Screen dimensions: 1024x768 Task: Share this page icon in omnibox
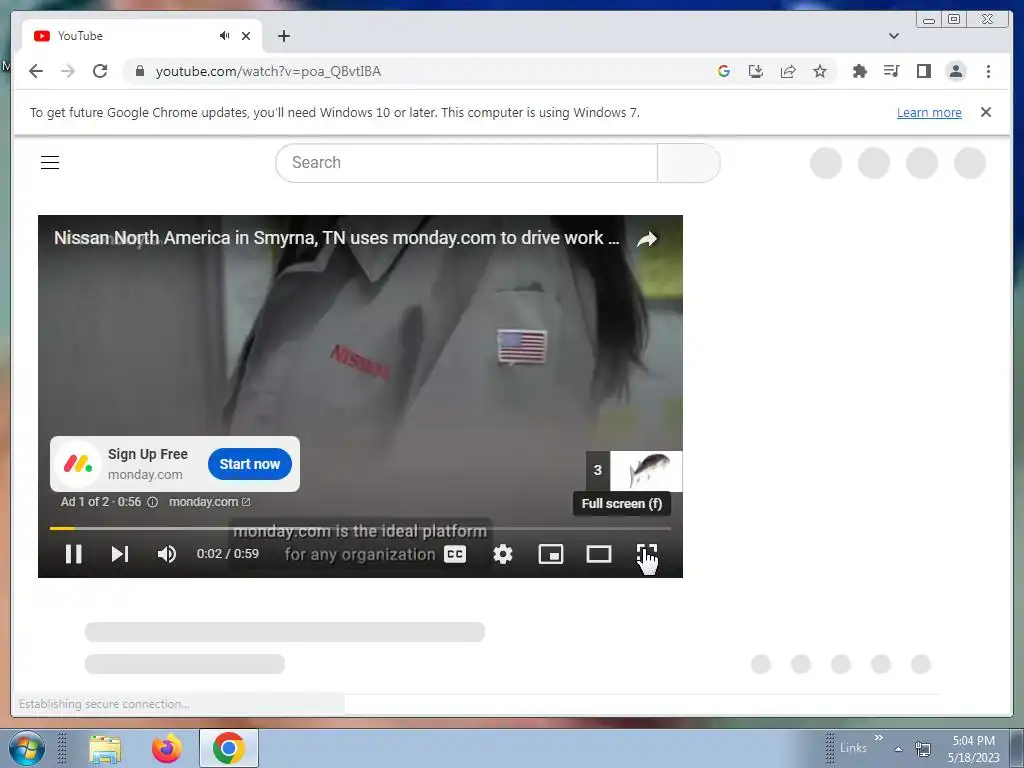pyautogui.click(x=788, y=71)
